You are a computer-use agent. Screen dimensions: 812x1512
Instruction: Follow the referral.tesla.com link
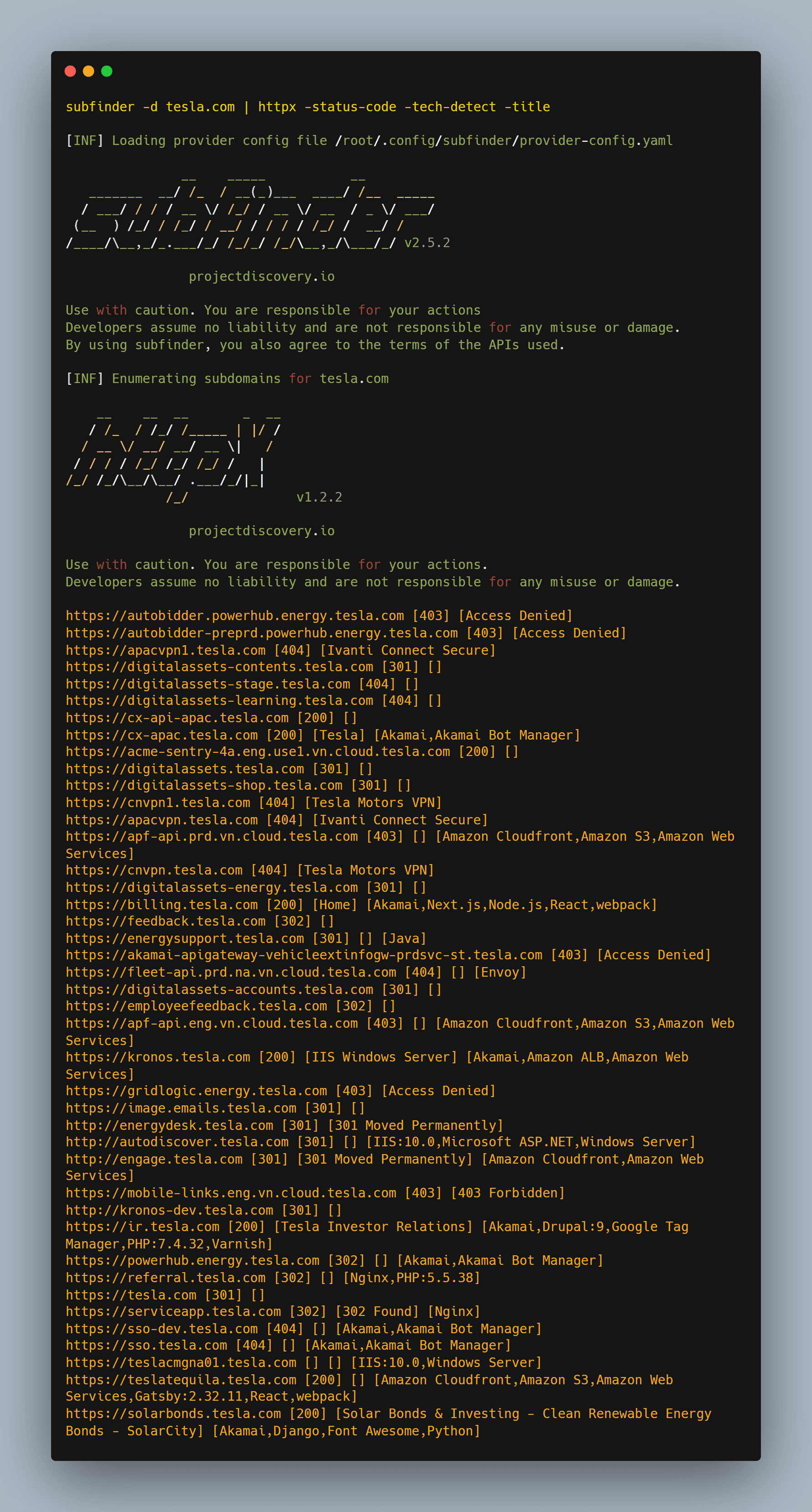pyautogui.click(x=166, y=1278)
